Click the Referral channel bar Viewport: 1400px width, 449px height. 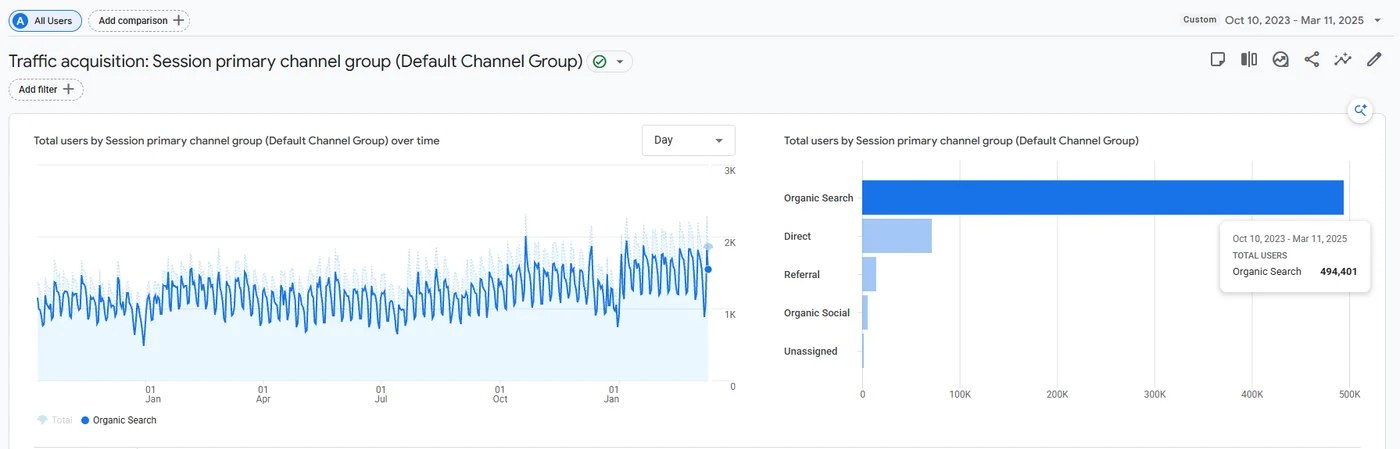(869, 274)
